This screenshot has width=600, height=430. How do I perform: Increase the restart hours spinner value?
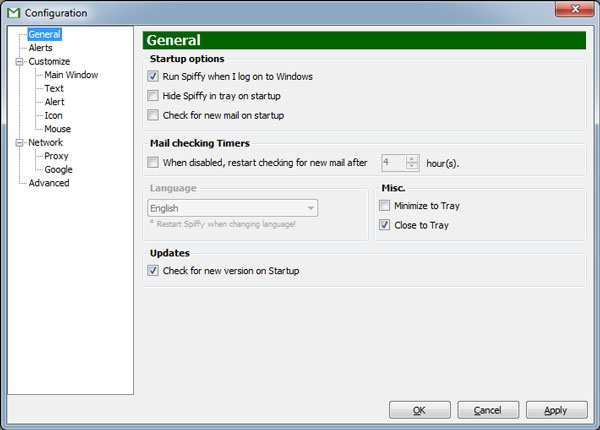click(412, 159)
